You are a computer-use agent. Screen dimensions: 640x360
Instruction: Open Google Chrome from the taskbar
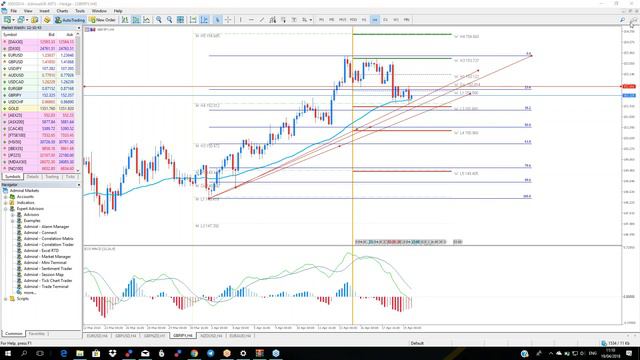click(x=194, y=353)
